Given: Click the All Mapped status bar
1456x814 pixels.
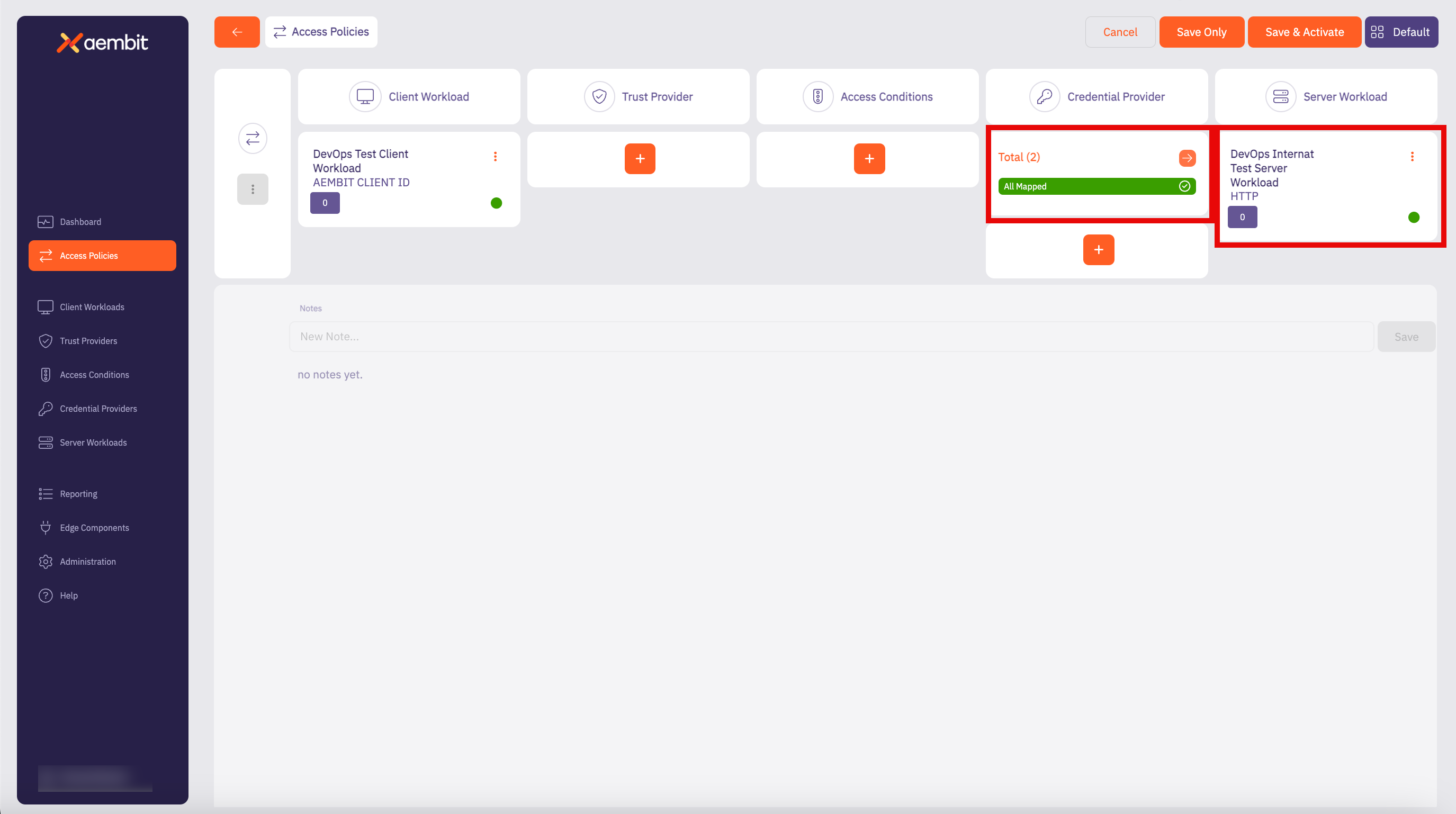Looking at the screenshot, I should coord(1097,186).
